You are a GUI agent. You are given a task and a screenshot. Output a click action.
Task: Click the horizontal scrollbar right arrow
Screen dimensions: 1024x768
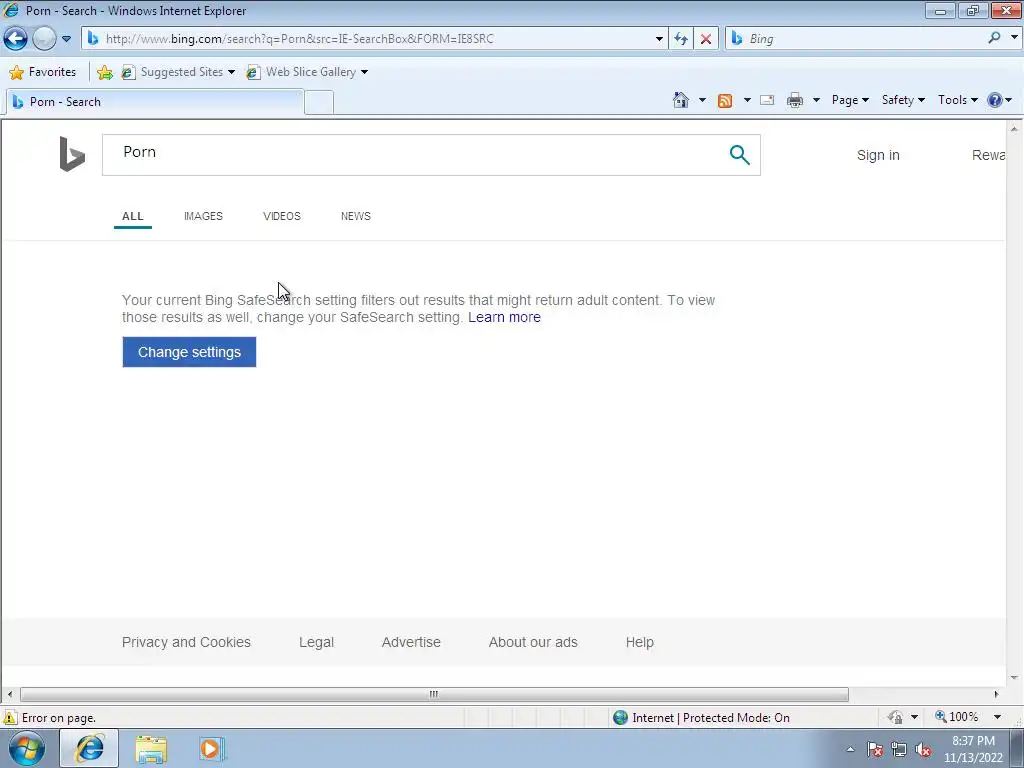click(x=997, y=694)
